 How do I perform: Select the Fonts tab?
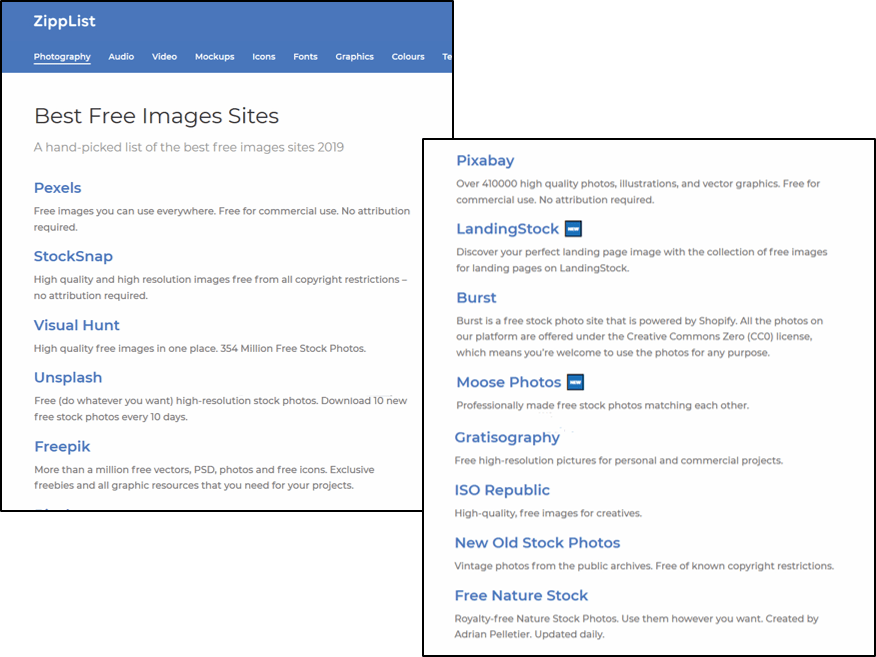(x=305, y=57)
